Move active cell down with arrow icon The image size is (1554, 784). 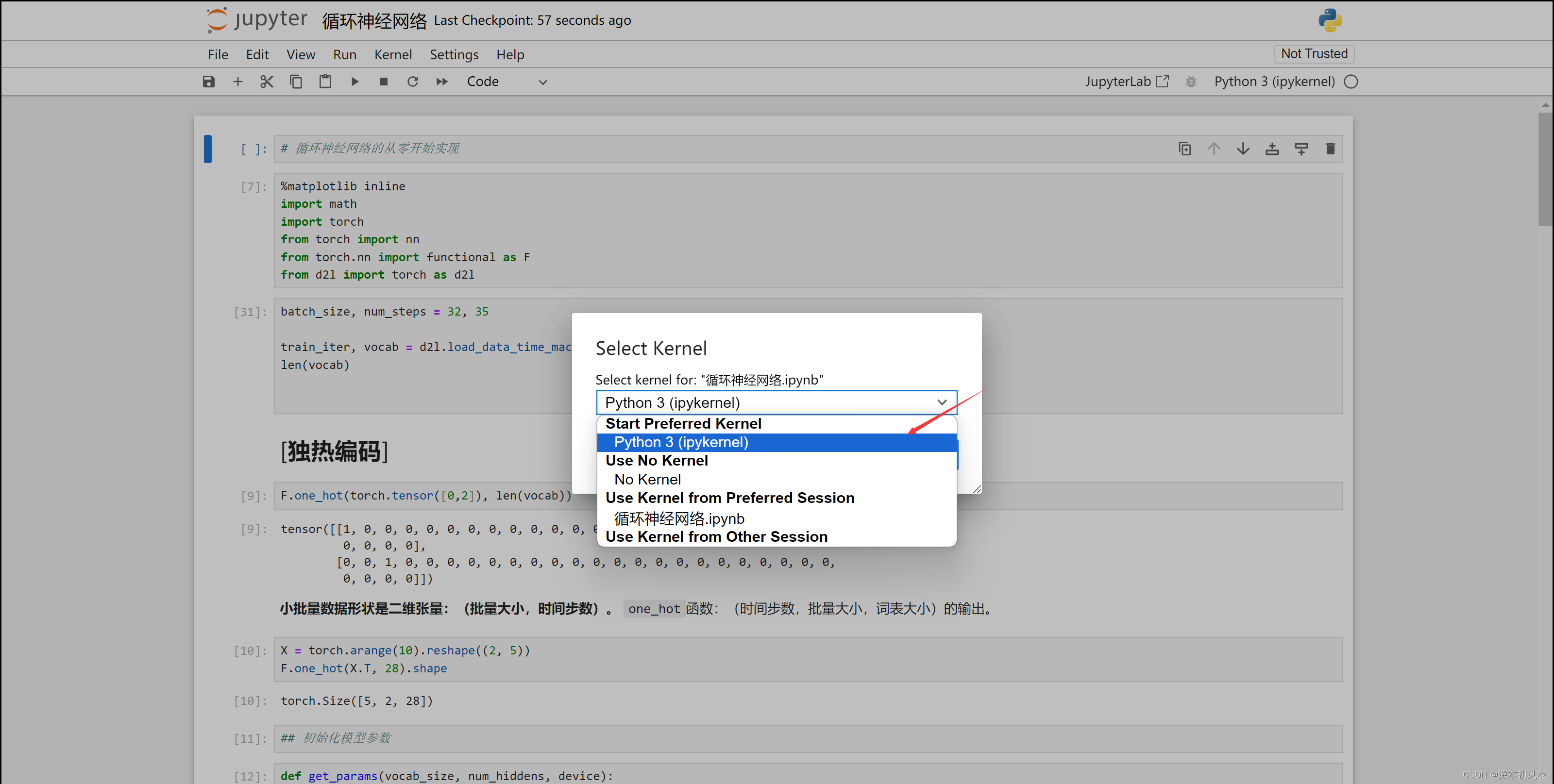click(x=1243, y=149)
